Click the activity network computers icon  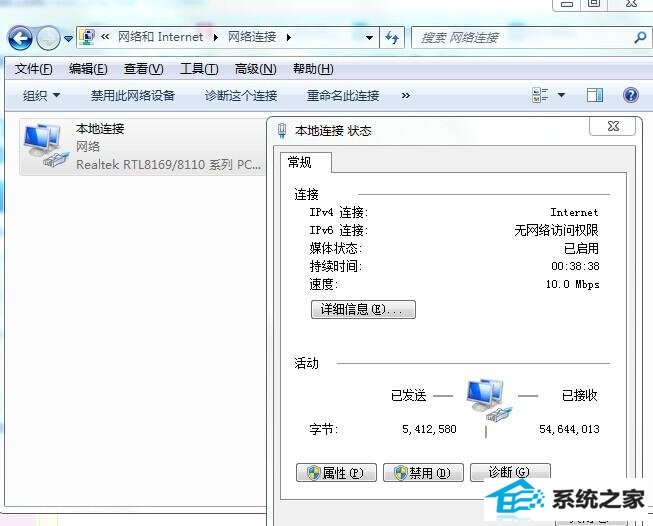[x=488, y=399]
